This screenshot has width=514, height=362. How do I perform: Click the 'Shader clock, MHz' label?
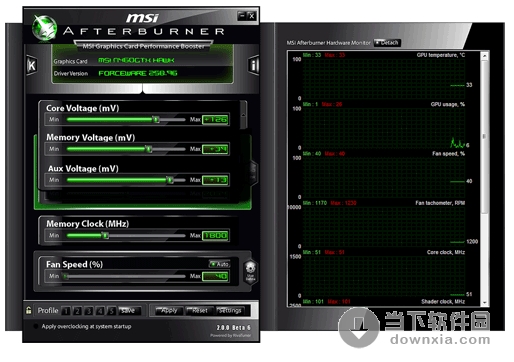tap(443, 301)
